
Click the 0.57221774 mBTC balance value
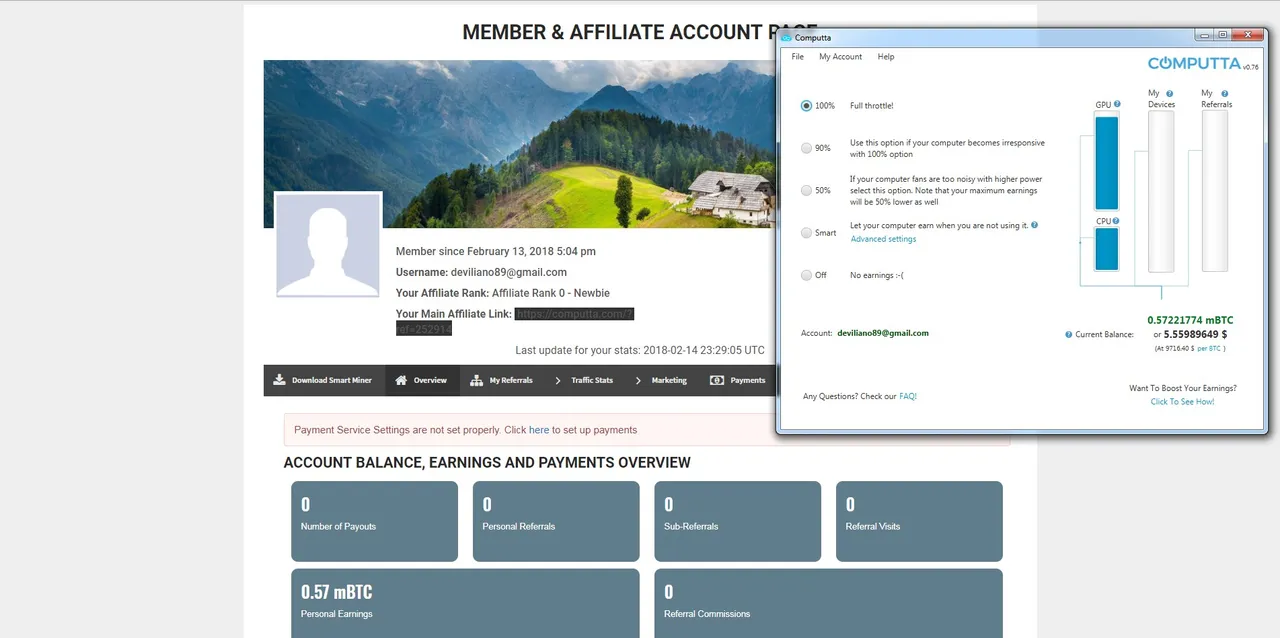[1190, 320]
